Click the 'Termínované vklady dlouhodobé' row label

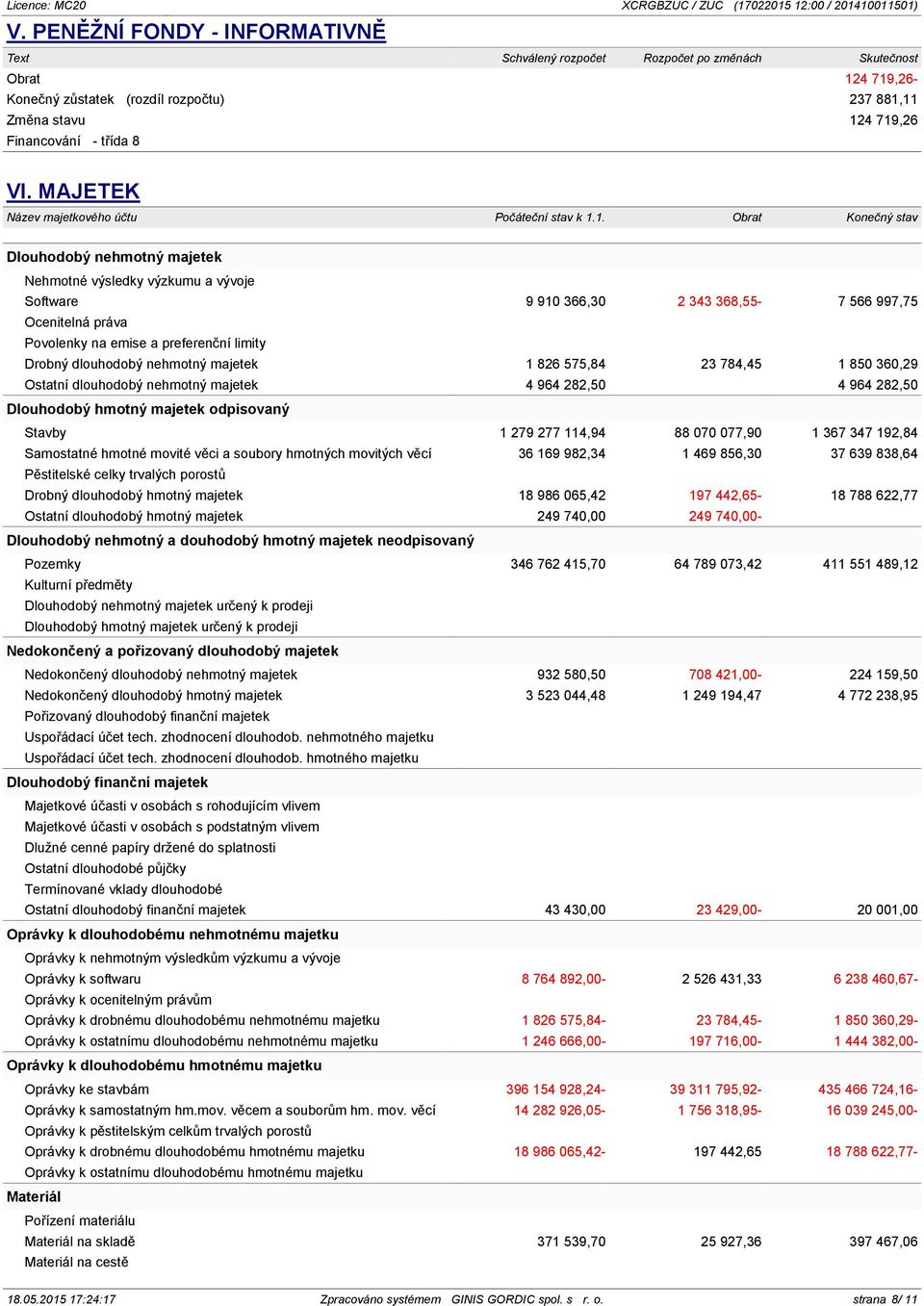123,889
